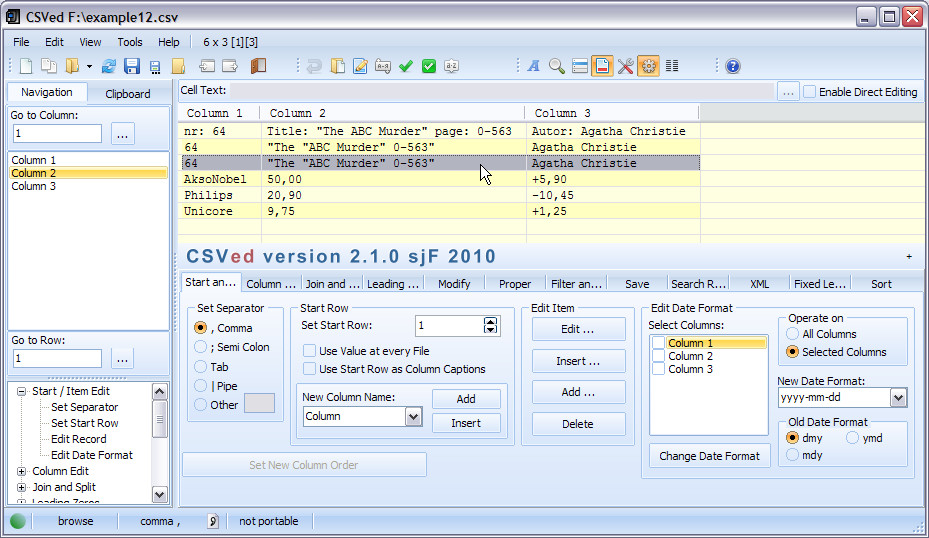Click the A-Я arrows icon

[383, 66]
